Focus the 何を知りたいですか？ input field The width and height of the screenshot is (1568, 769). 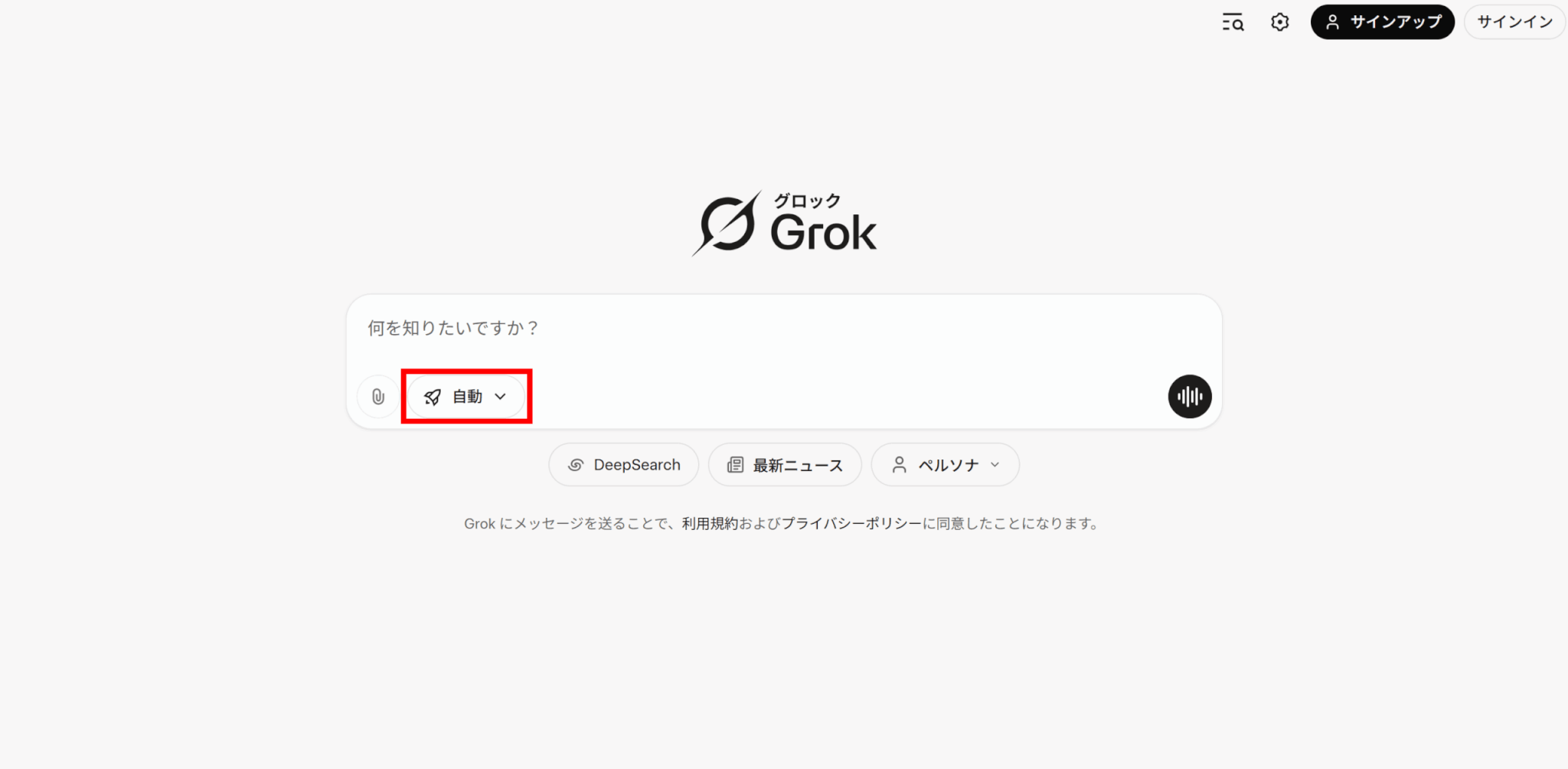tap(784, 329)
